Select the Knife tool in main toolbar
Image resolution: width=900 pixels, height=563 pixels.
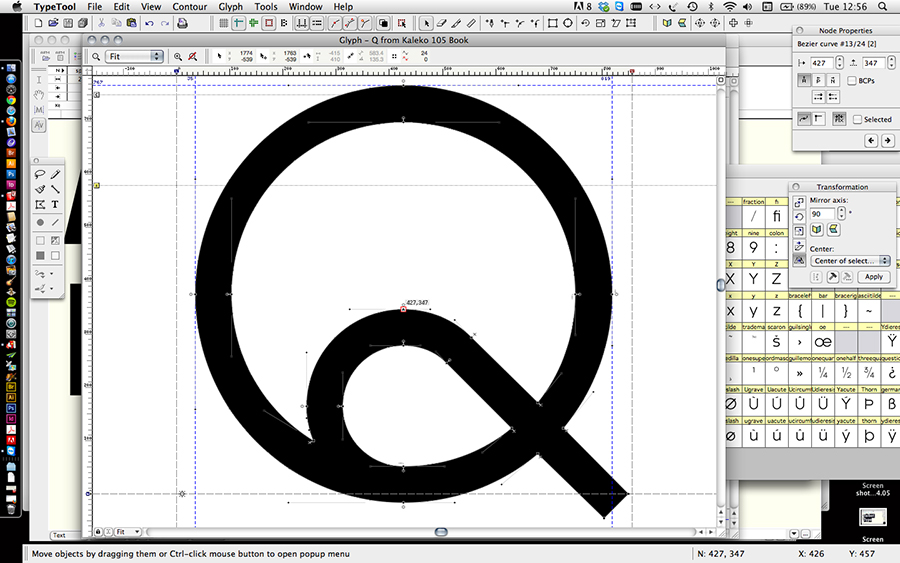pos(456,23)
